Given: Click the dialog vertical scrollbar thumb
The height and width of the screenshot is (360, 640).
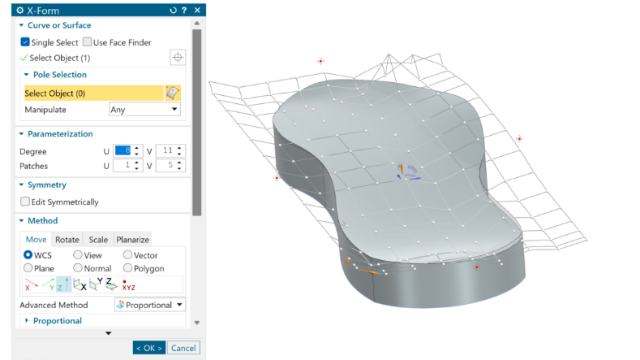Looking at the screenshot, I should tap(197, 122).
